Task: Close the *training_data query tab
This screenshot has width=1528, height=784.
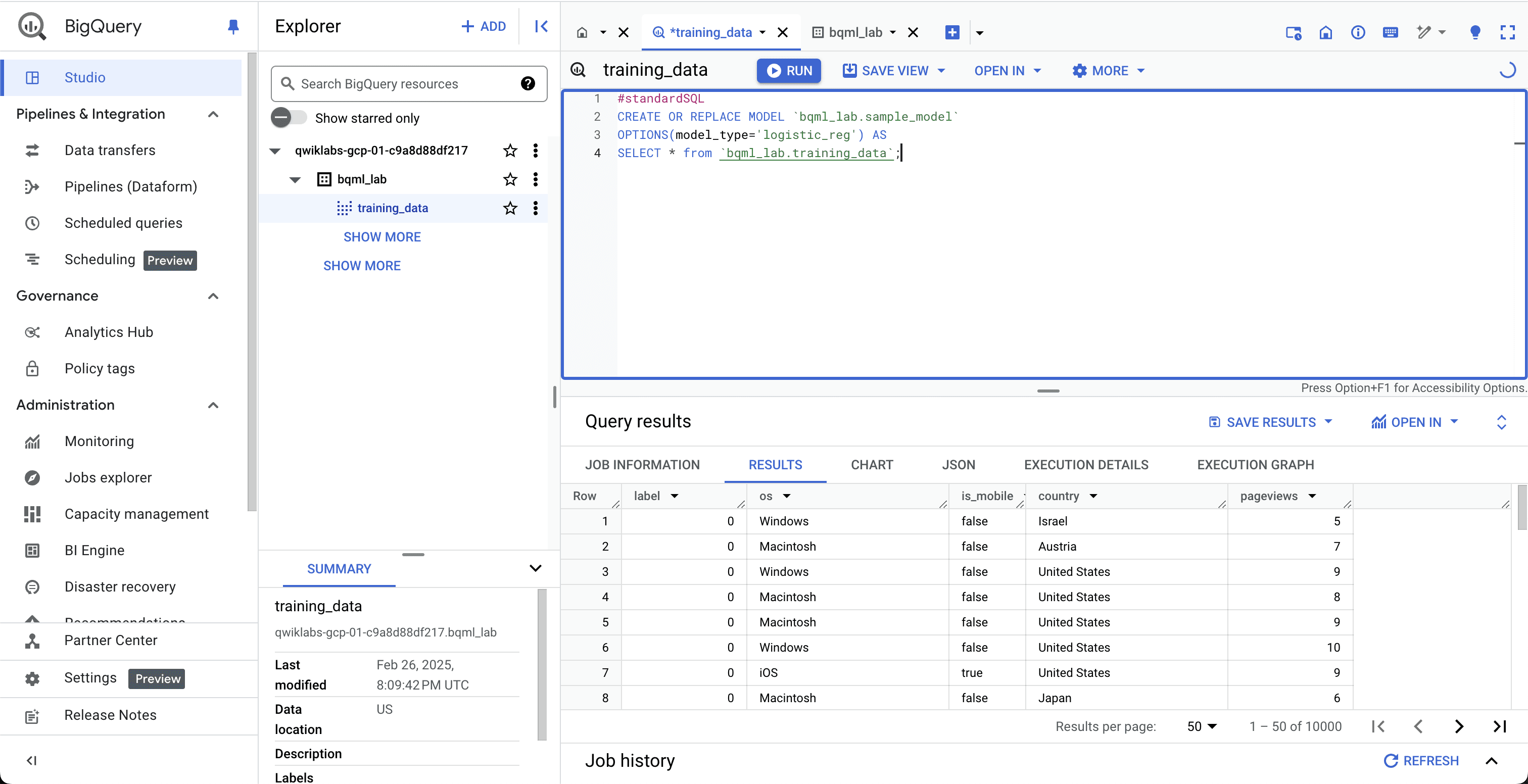Action: (782, 33)
